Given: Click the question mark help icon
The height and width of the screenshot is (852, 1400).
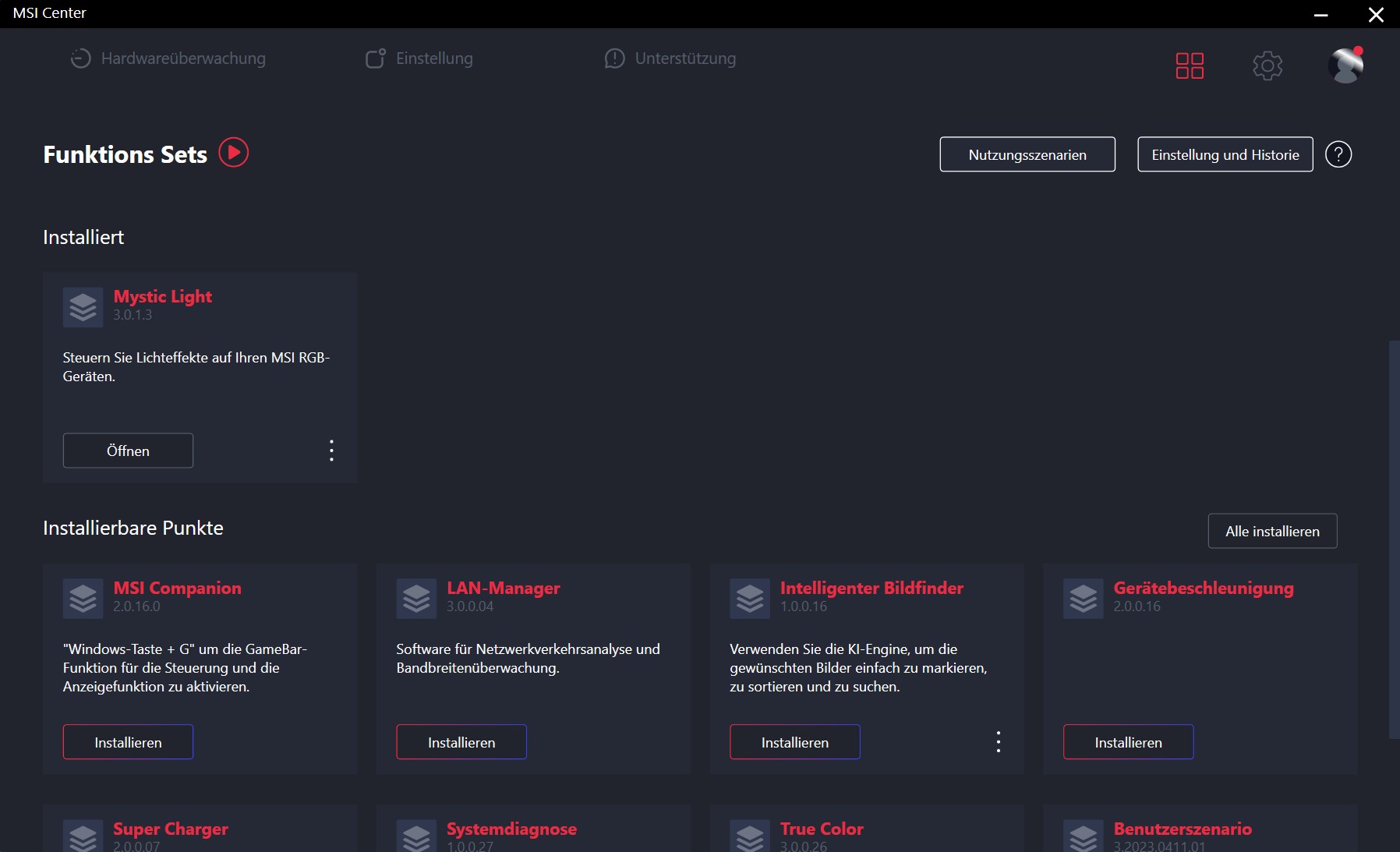Looking at the screenshot, I should tap(1338, 154).
